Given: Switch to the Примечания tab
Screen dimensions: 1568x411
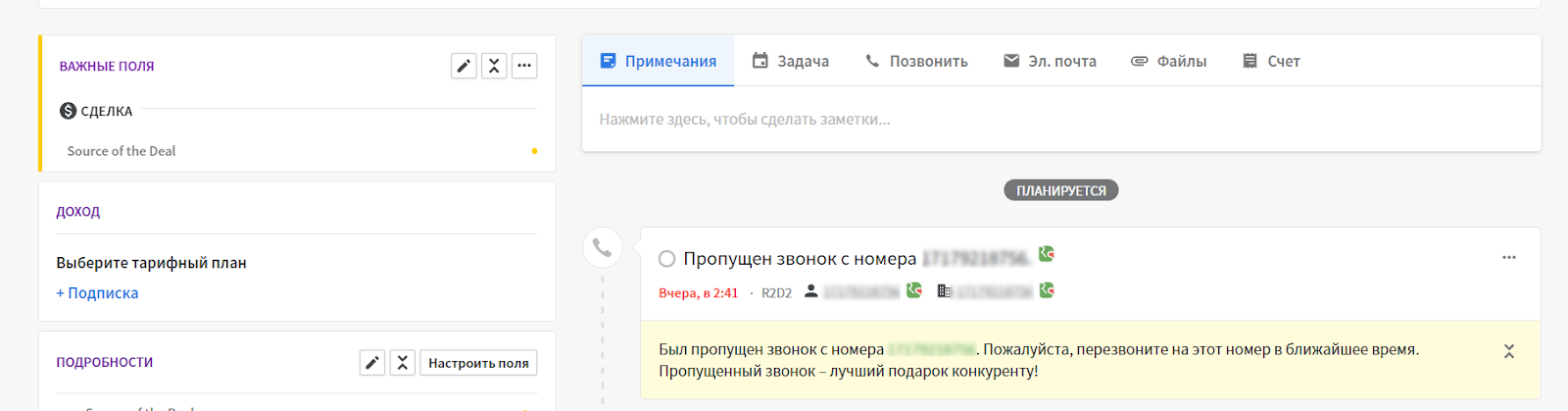Looking at the screenshot, I should [658, 61].
